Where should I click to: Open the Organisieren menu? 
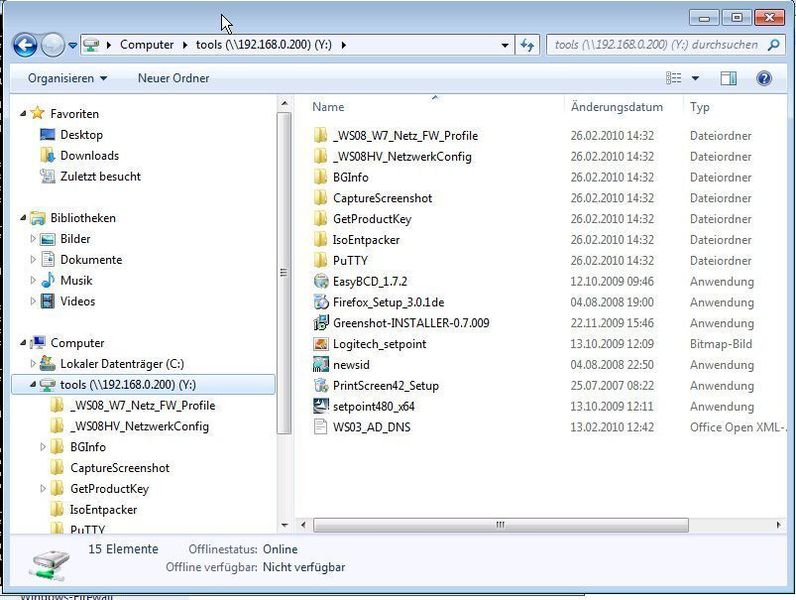click(67, 78)
